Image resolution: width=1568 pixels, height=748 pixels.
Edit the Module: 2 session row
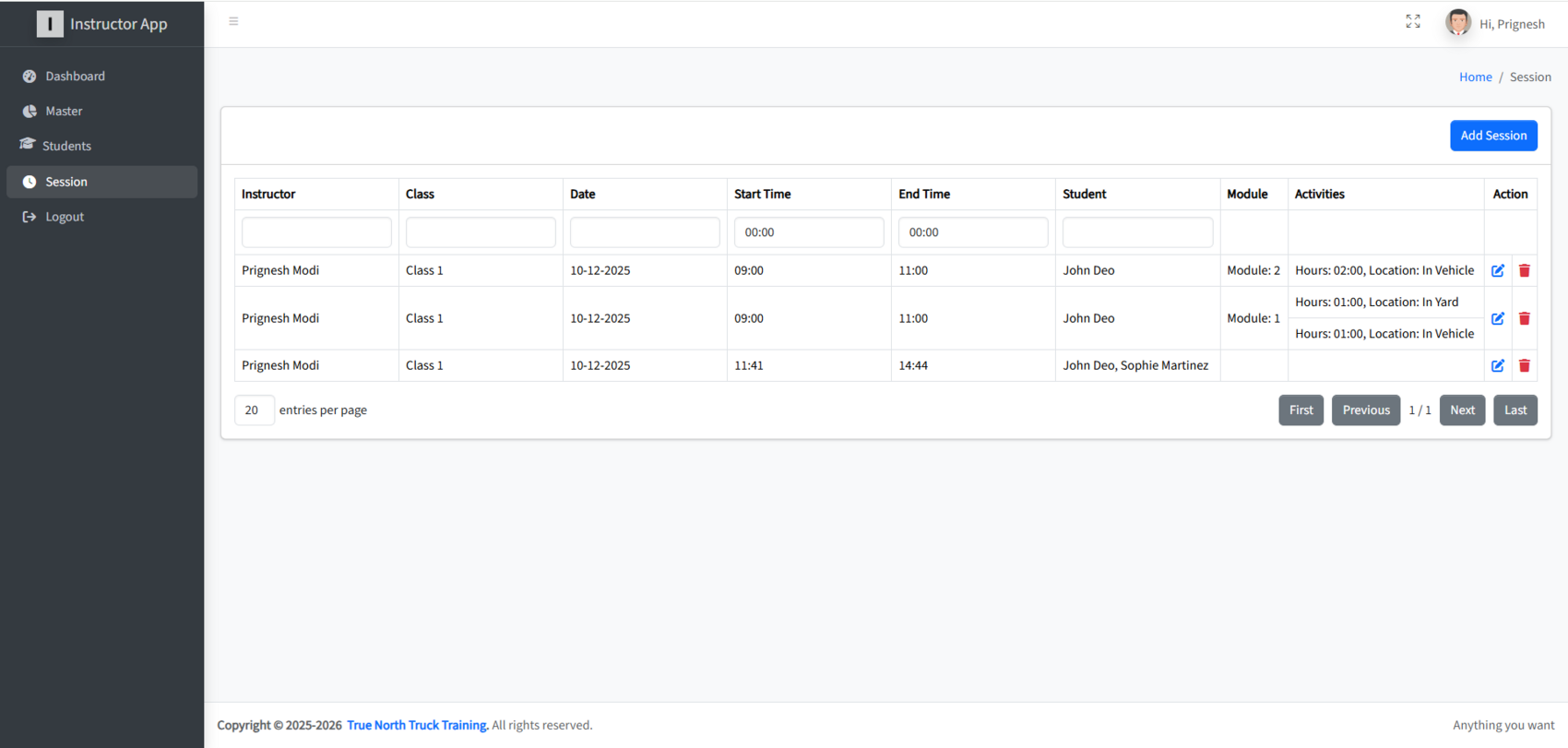tap(1497, 270)
